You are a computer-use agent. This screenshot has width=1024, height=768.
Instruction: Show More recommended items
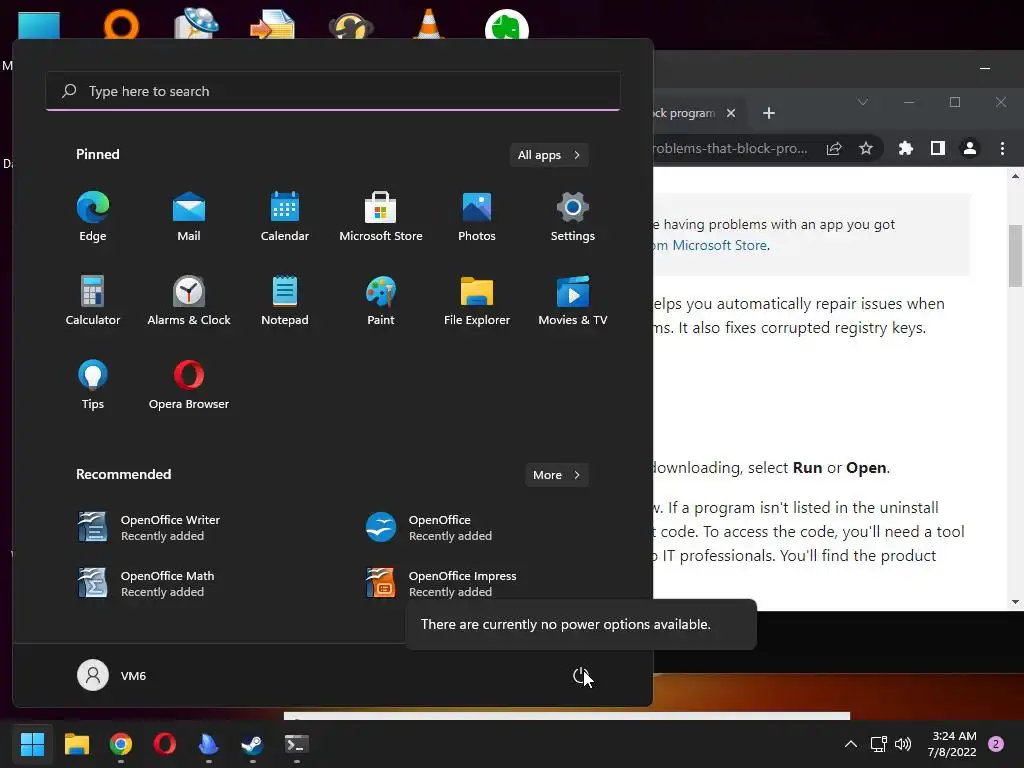pos(556,475)
